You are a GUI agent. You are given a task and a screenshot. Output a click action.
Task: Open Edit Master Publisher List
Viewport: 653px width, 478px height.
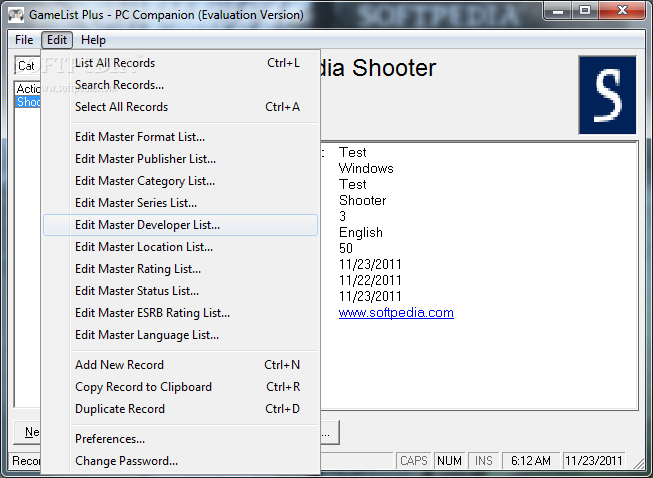(181, 159)
